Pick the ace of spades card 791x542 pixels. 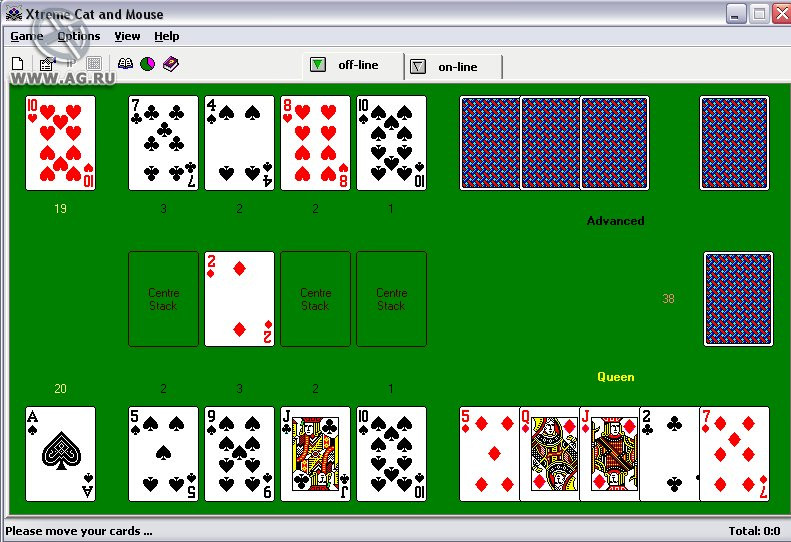click(61, 454)
